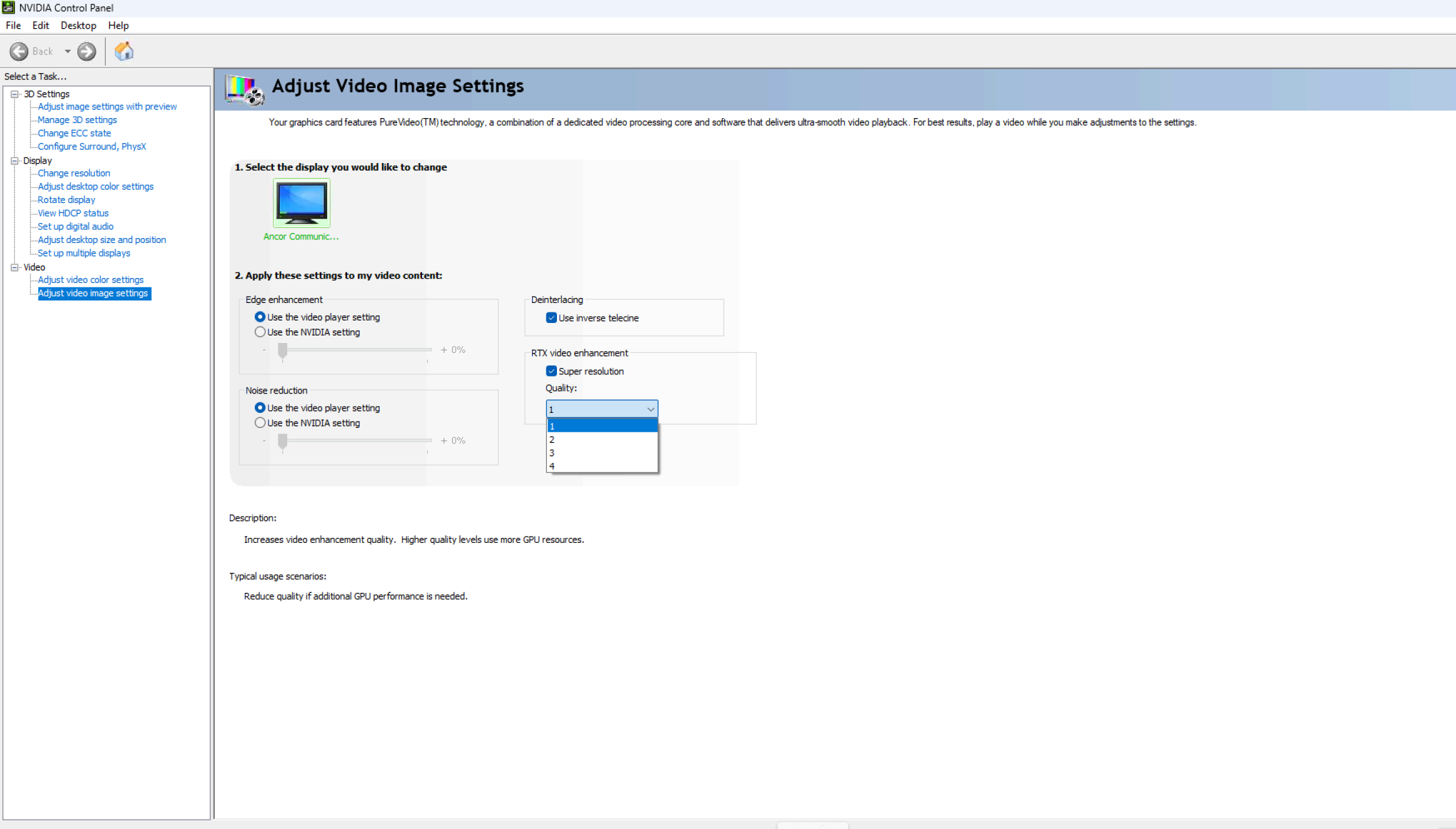Click the Back arrow icon
Image resolution: width=1456 pixels, height=829 pixels.
tap(19, 51)
